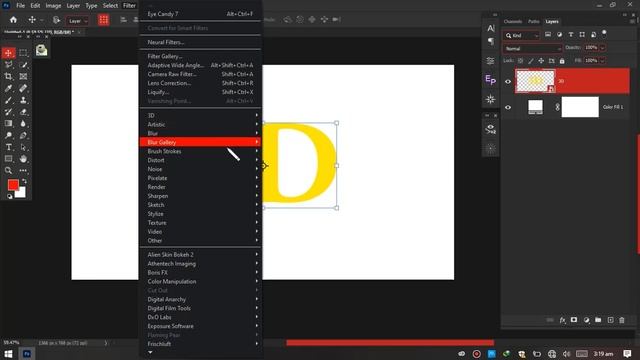
Task: Select the Eyedropper tool
Action: (9, 88)
